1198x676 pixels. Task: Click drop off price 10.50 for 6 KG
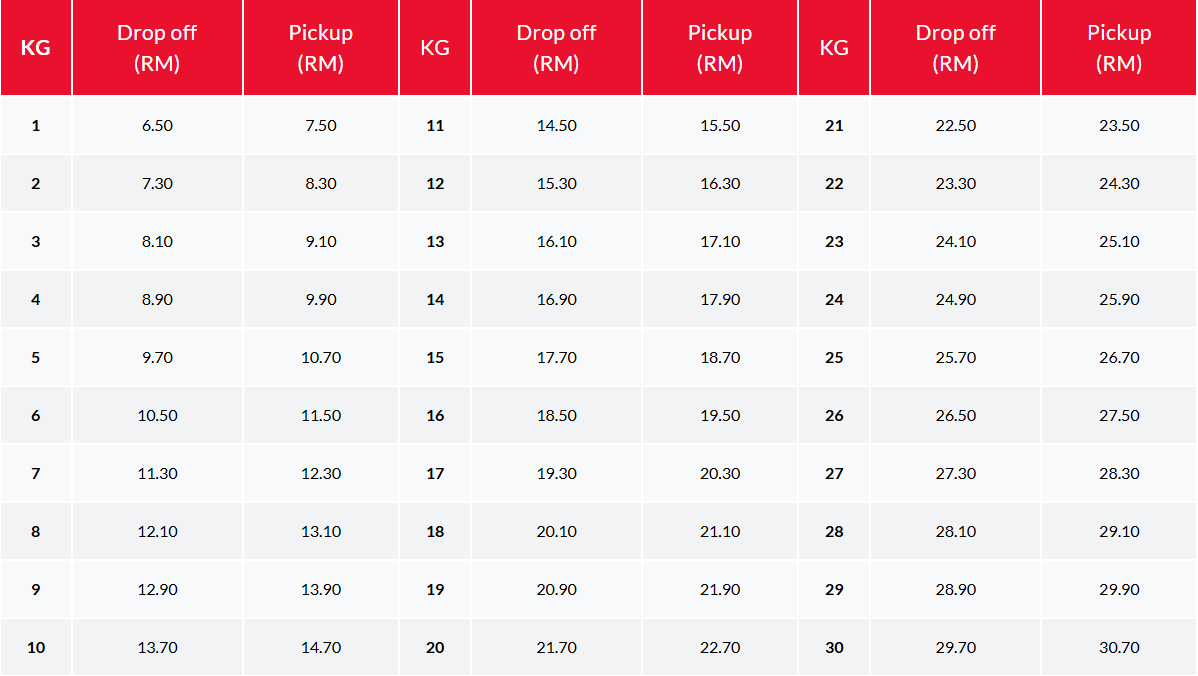(x=157, y=416)
